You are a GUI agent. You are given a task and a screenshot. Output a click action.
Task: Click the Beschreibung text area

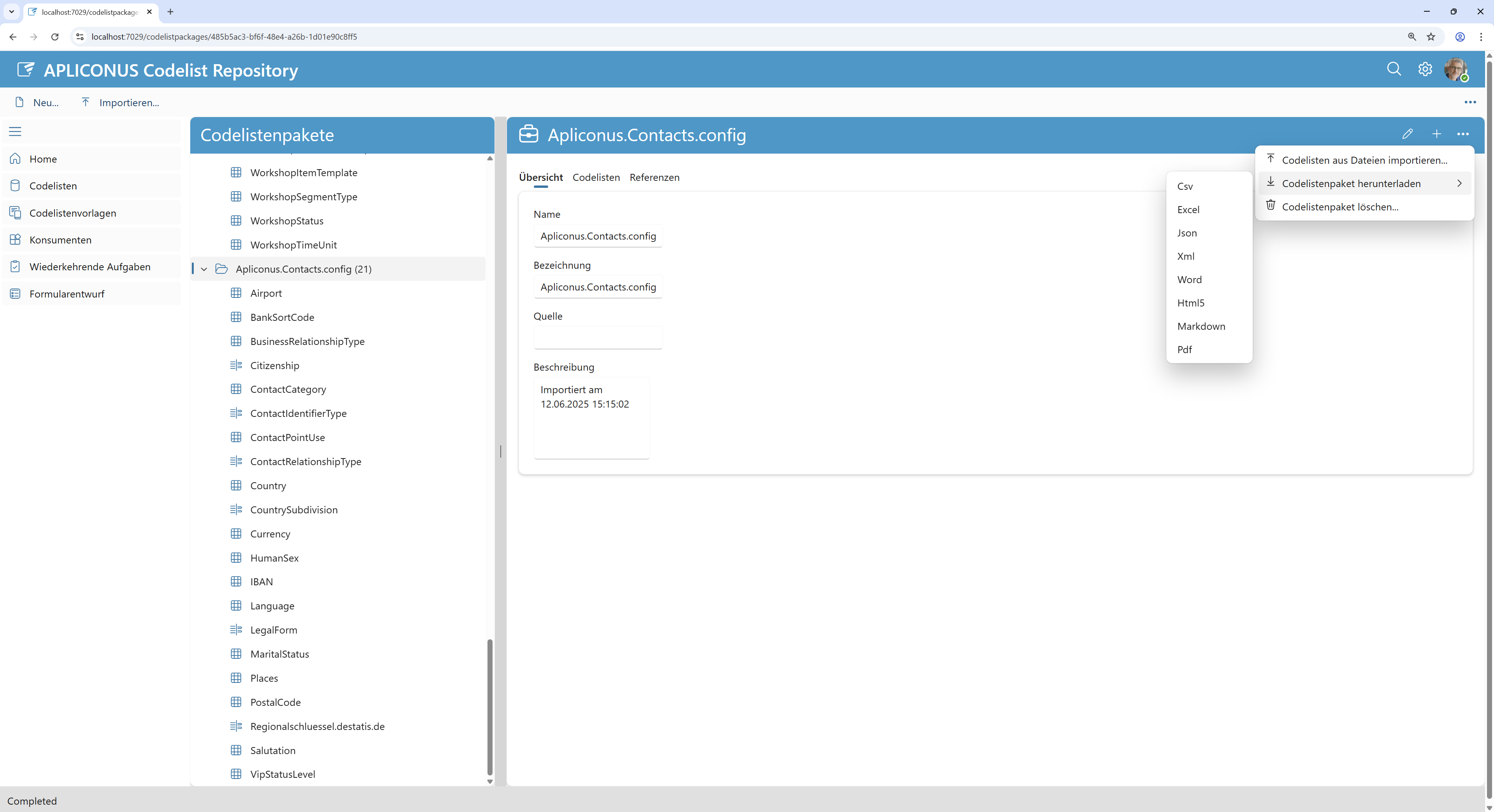click(x=591, y=418)
